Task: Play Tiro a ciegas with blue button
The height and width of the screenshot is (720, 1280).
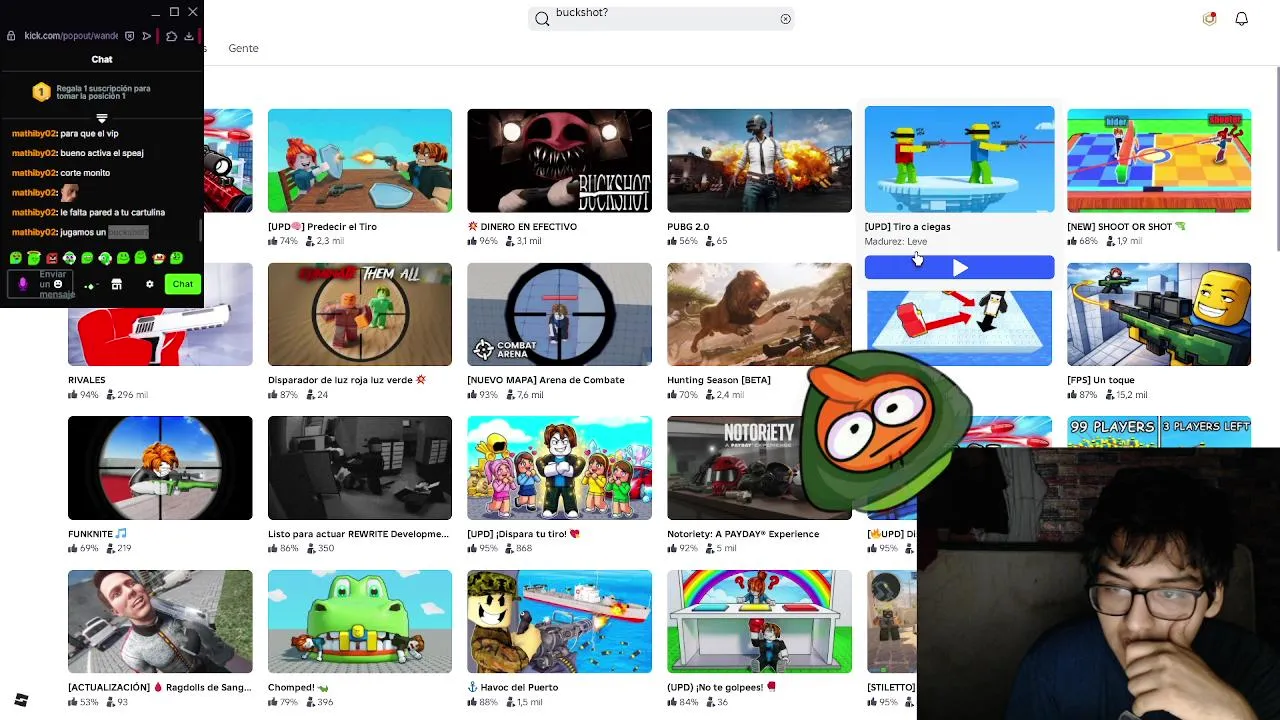Action: click(959, 267)
